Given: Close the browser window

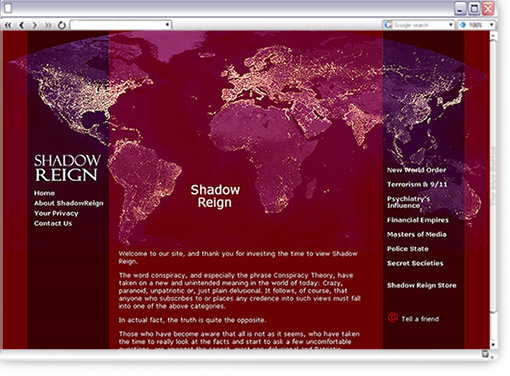Looking at the screenshot, I should [x=488, y=8].
